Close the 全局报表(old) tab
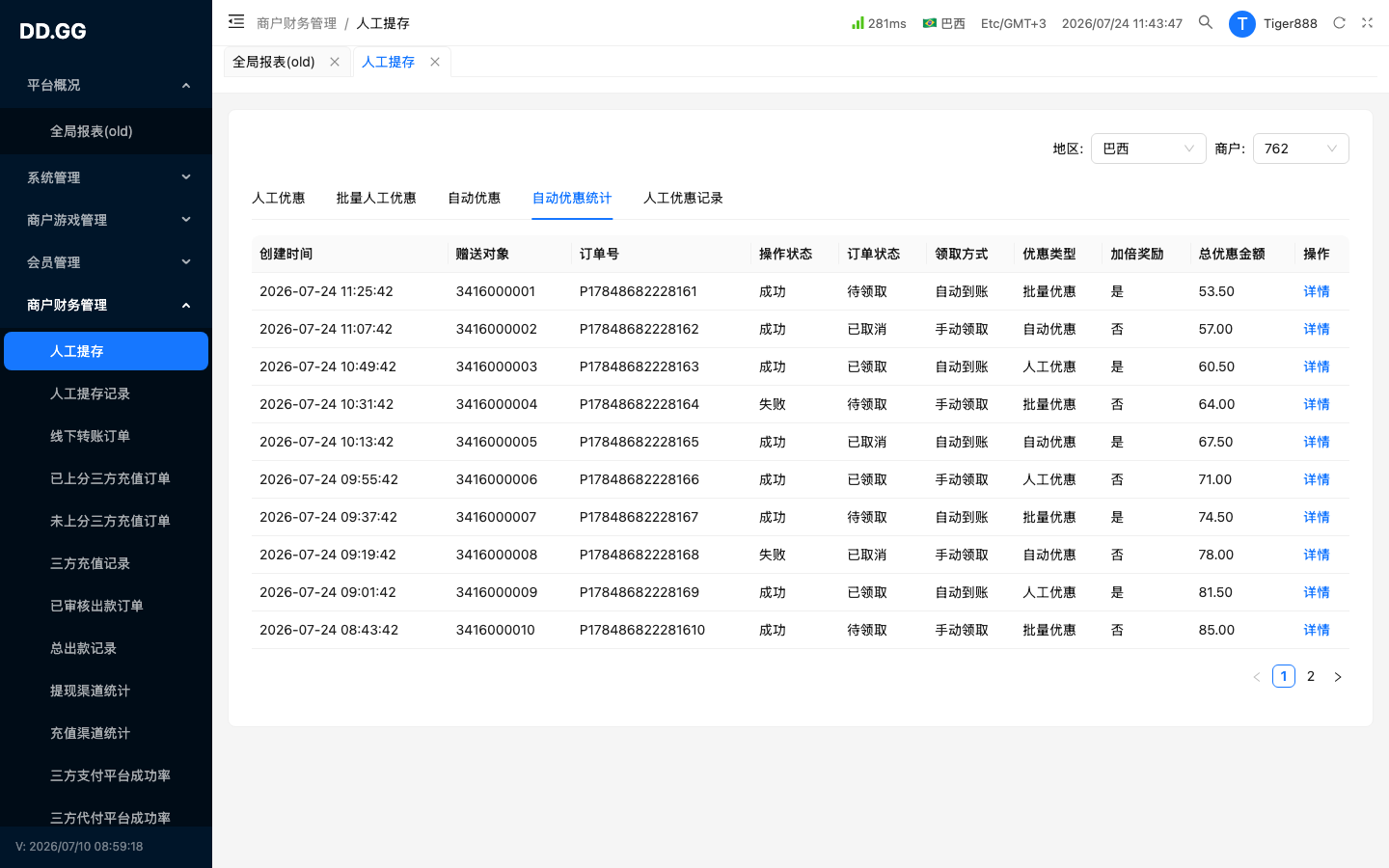Viewport: 1389px width, 868px height. [335, 62]
